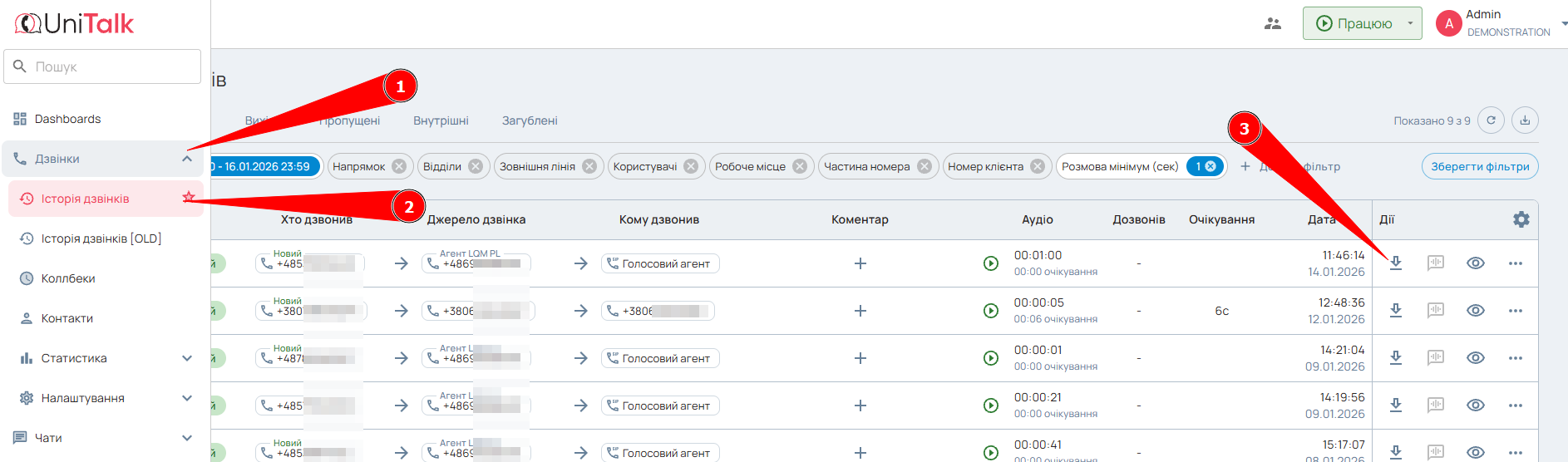Switch to the Внутрішні tab
1568x462 pixels.
(441, 120)
